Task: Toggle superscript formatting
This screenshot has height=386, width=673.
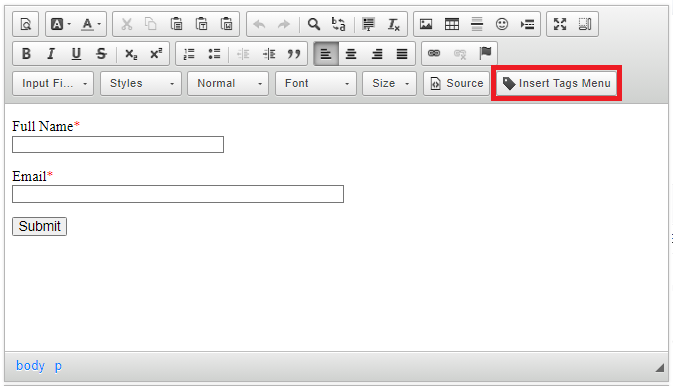Action: click(x=156, y=54)
